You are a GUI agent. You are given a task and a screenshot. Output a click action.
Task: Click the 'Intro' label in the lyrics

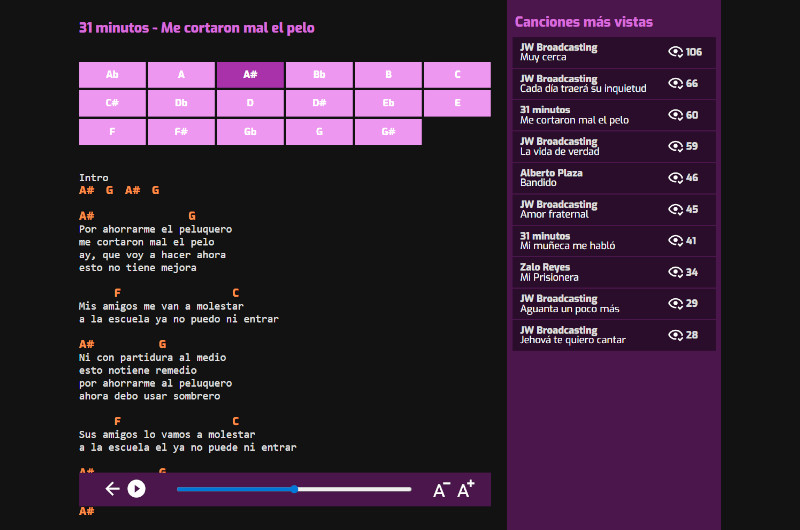(x=93, y=178)
